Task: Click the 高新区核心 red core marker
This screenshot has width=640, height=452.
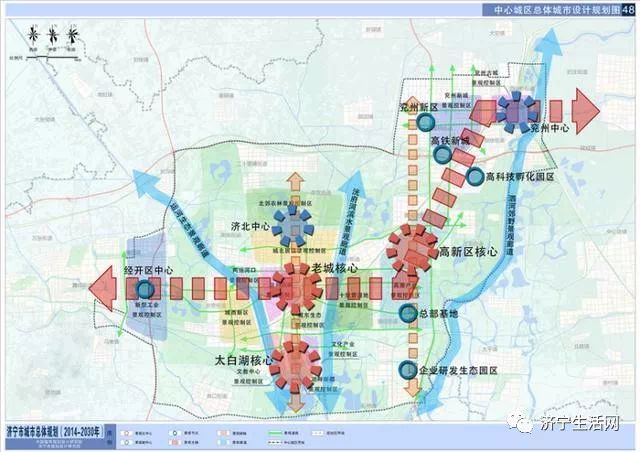Action: pyautogui.click(x=412, y=249)
